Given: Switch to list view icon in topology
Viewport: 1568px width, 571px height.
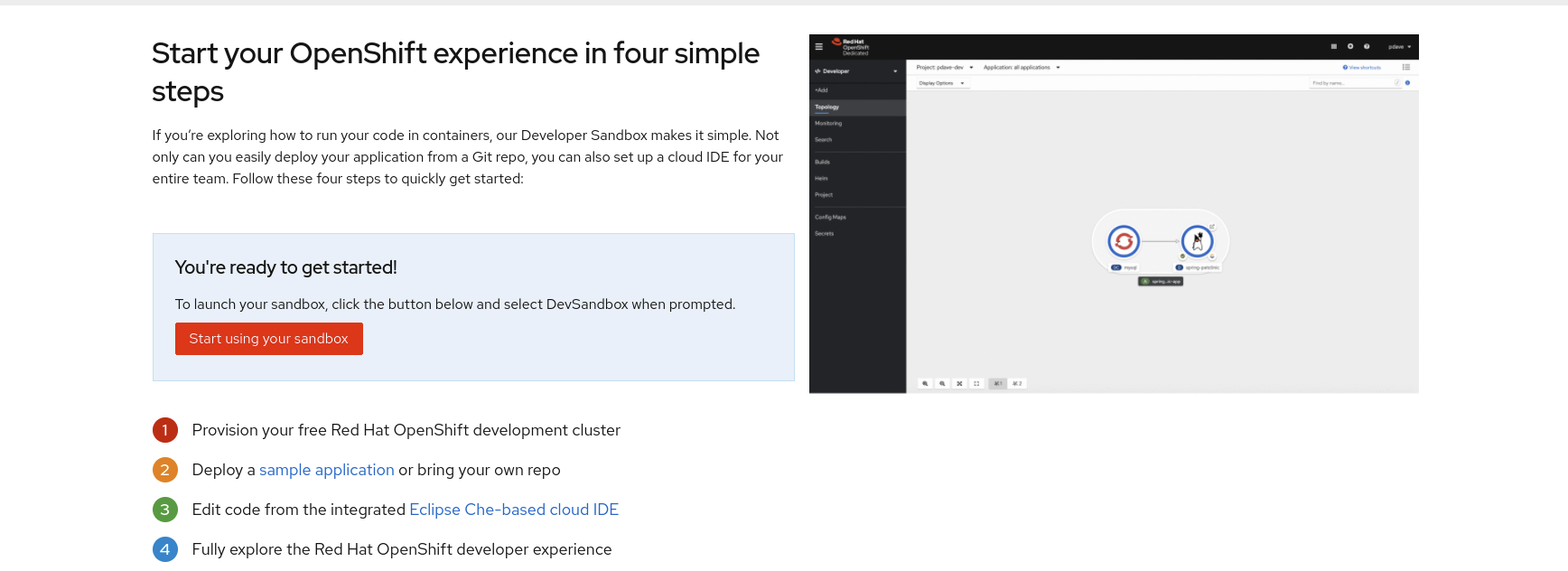Looking at the screenshot, I should pos(1405,67).
